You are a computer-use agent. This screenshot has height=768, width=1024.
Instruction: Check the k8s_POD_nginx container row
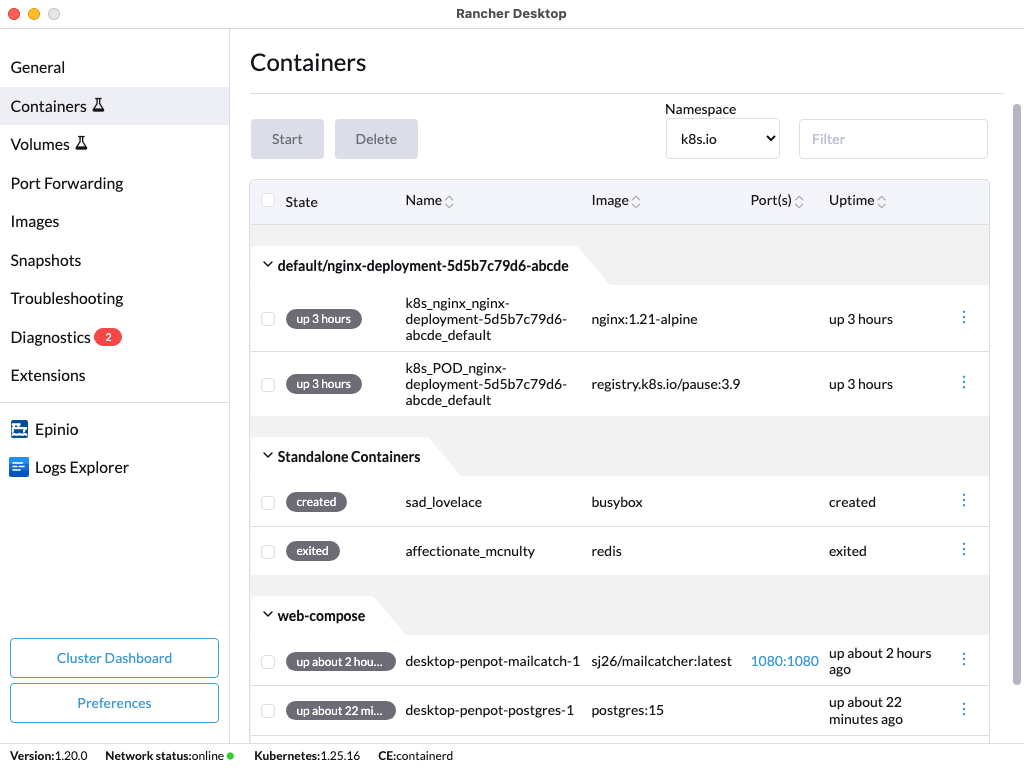[x=268, y=384]
